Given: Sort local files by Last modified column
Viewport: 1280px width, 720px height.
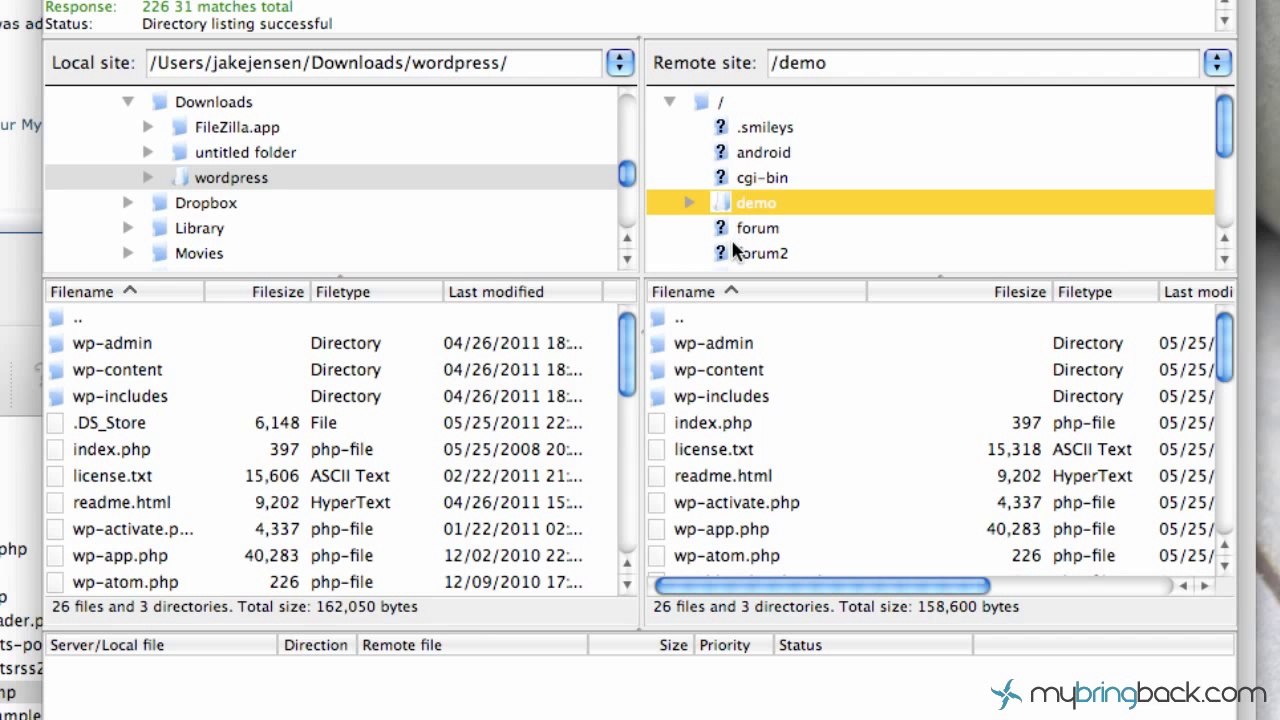Looking at the screenshot, I should coord(522,292).
